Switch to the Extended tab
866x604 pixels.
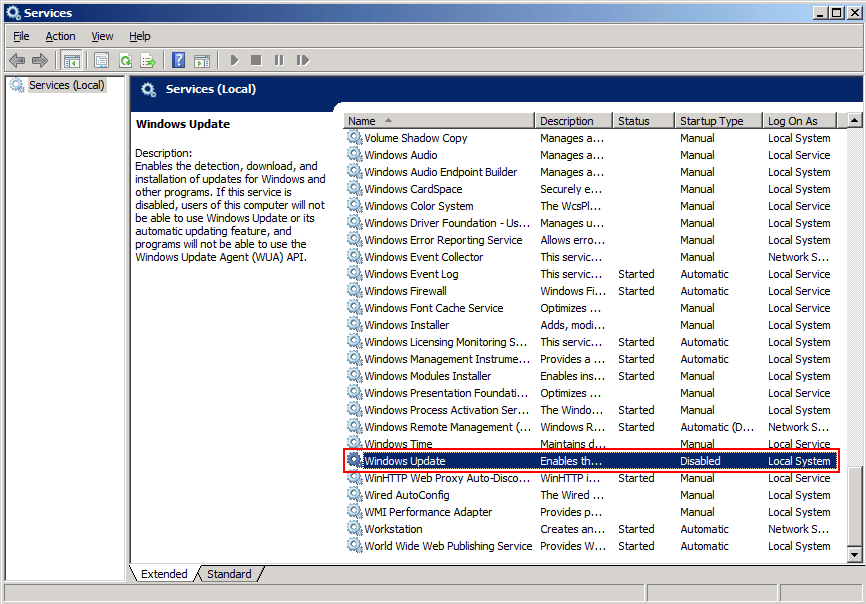pos(164,574)
